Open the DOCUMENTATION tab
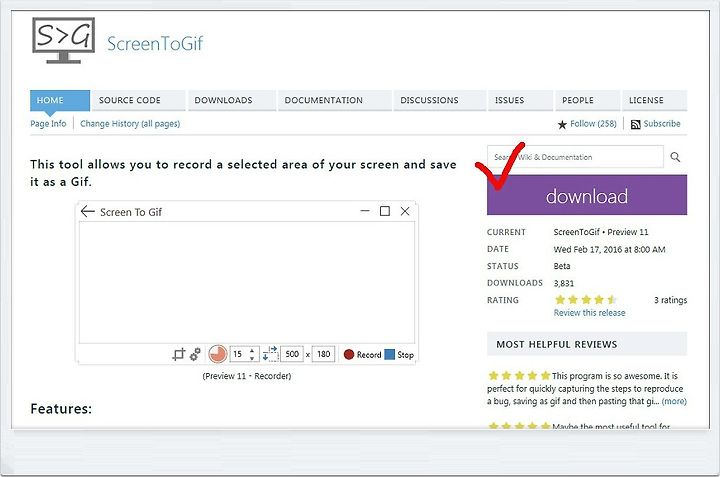 pyautogui.click(x=334, y=100)
